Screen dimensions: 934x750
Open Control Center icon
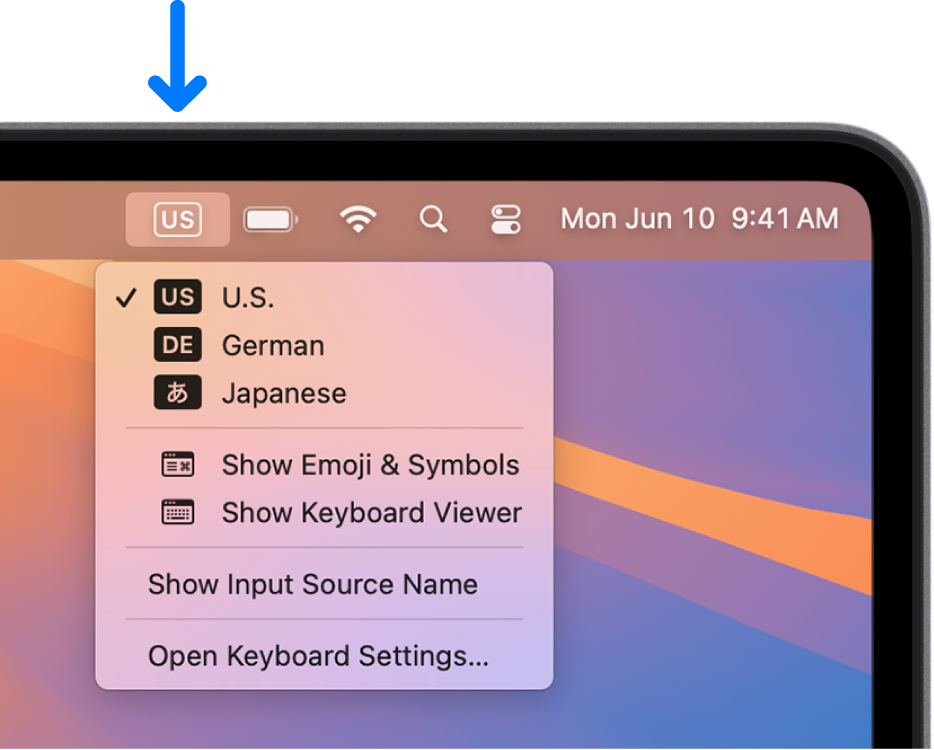coord(506,219)
